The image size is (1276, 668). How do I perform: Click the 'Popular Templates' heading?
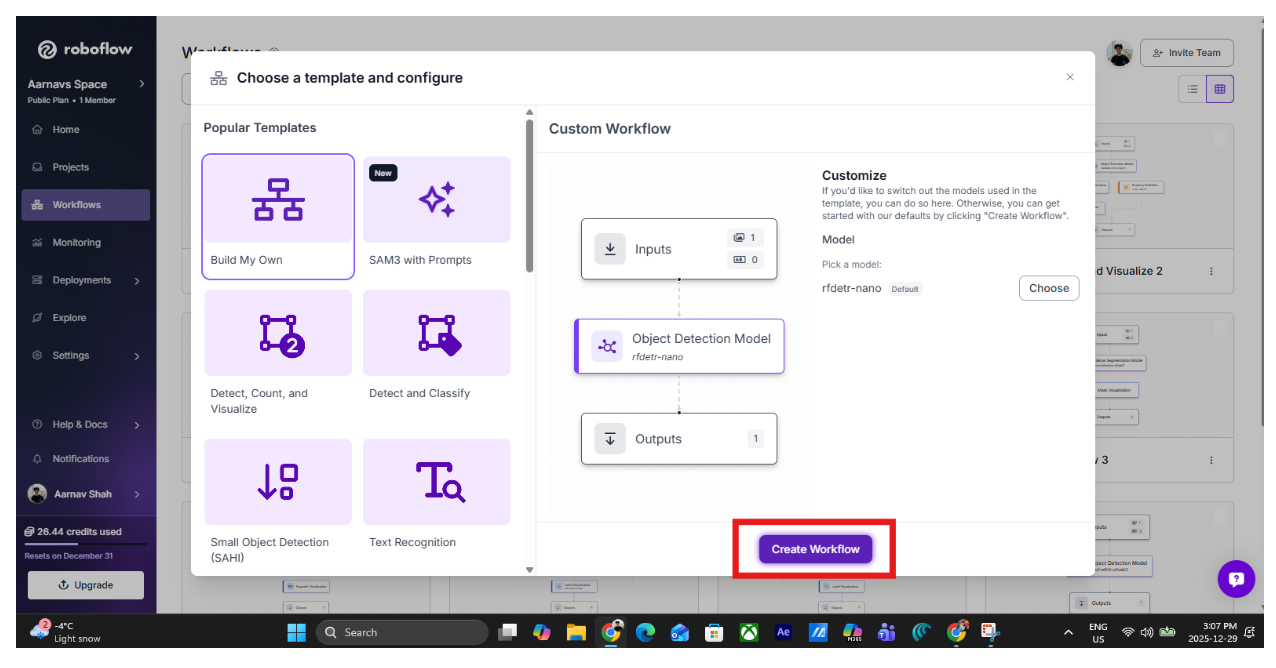coord(260,128)
